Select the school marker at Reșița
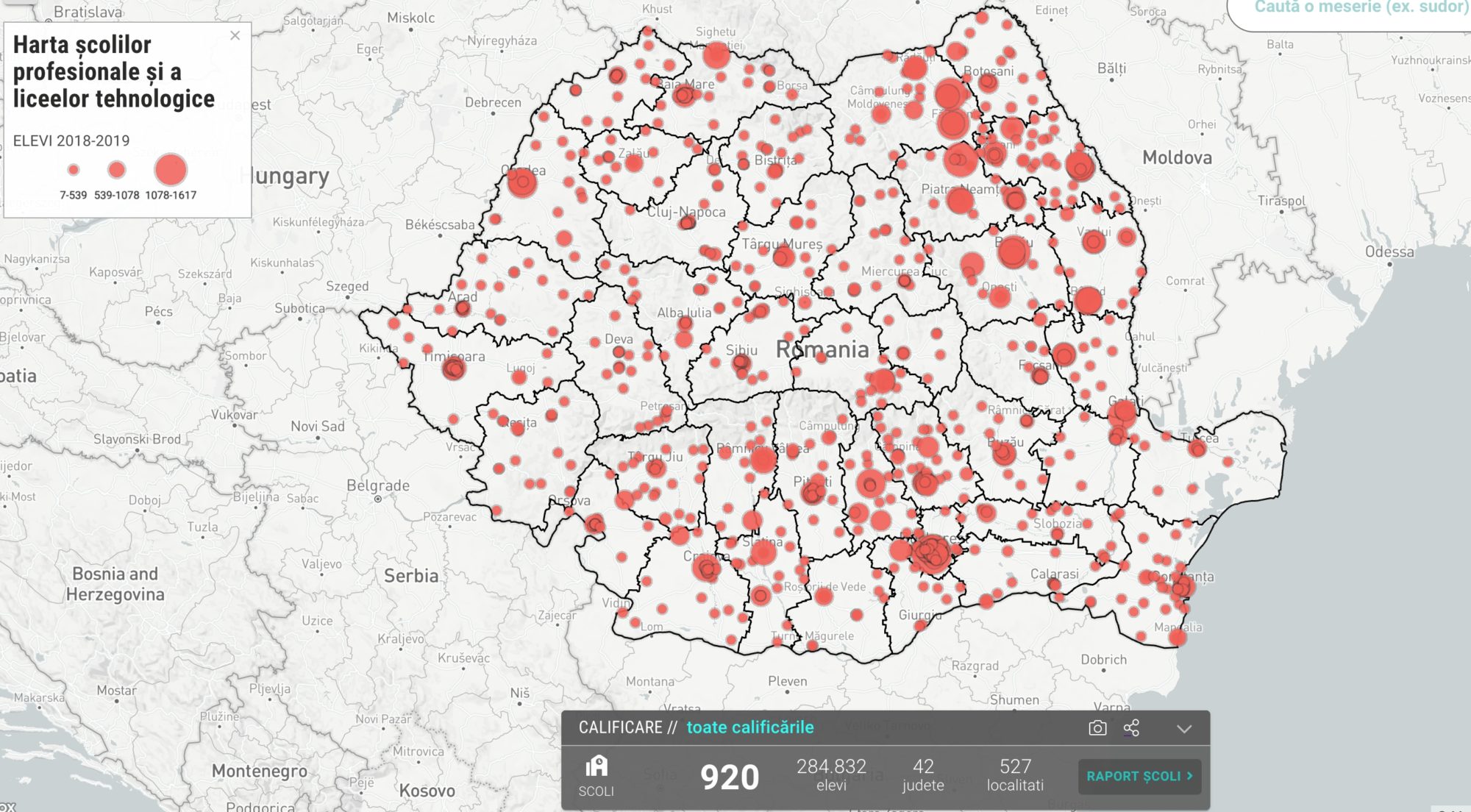Screen dimensions: 1471x812 518,428
